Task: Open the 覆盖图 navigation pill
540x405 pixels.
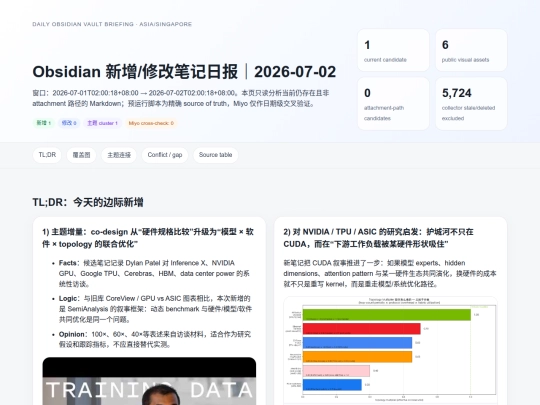Action: click(x=81, y=155)
